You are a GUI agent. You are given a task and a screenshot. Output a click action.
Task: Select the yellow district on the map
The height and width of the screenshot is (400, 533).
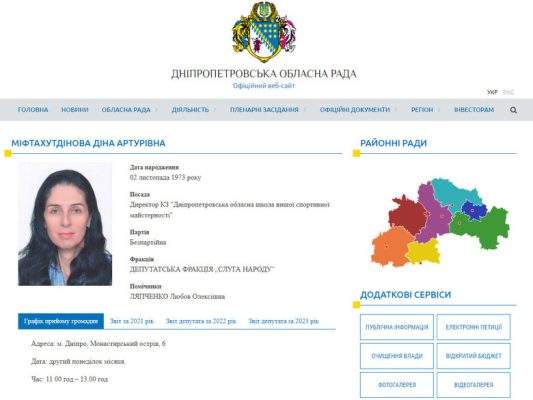click(423, 252)
